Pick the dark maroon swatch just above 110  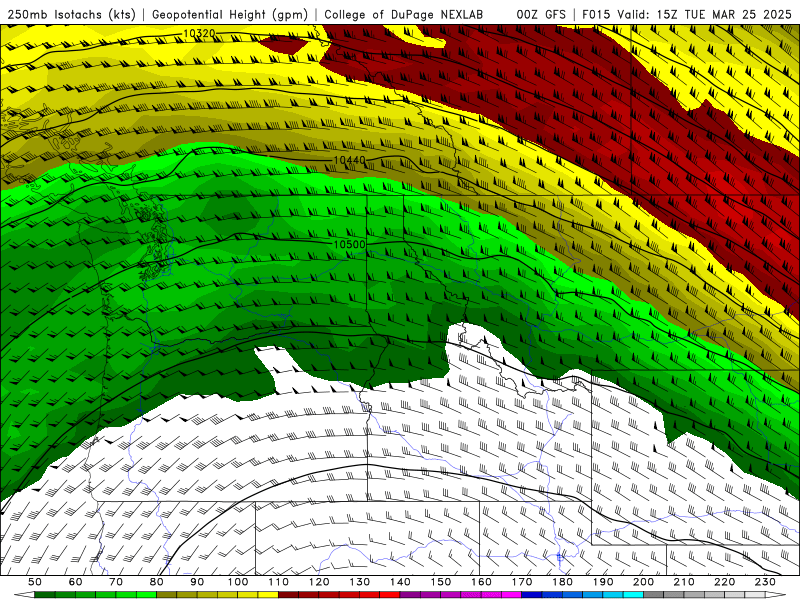[288, 595]
